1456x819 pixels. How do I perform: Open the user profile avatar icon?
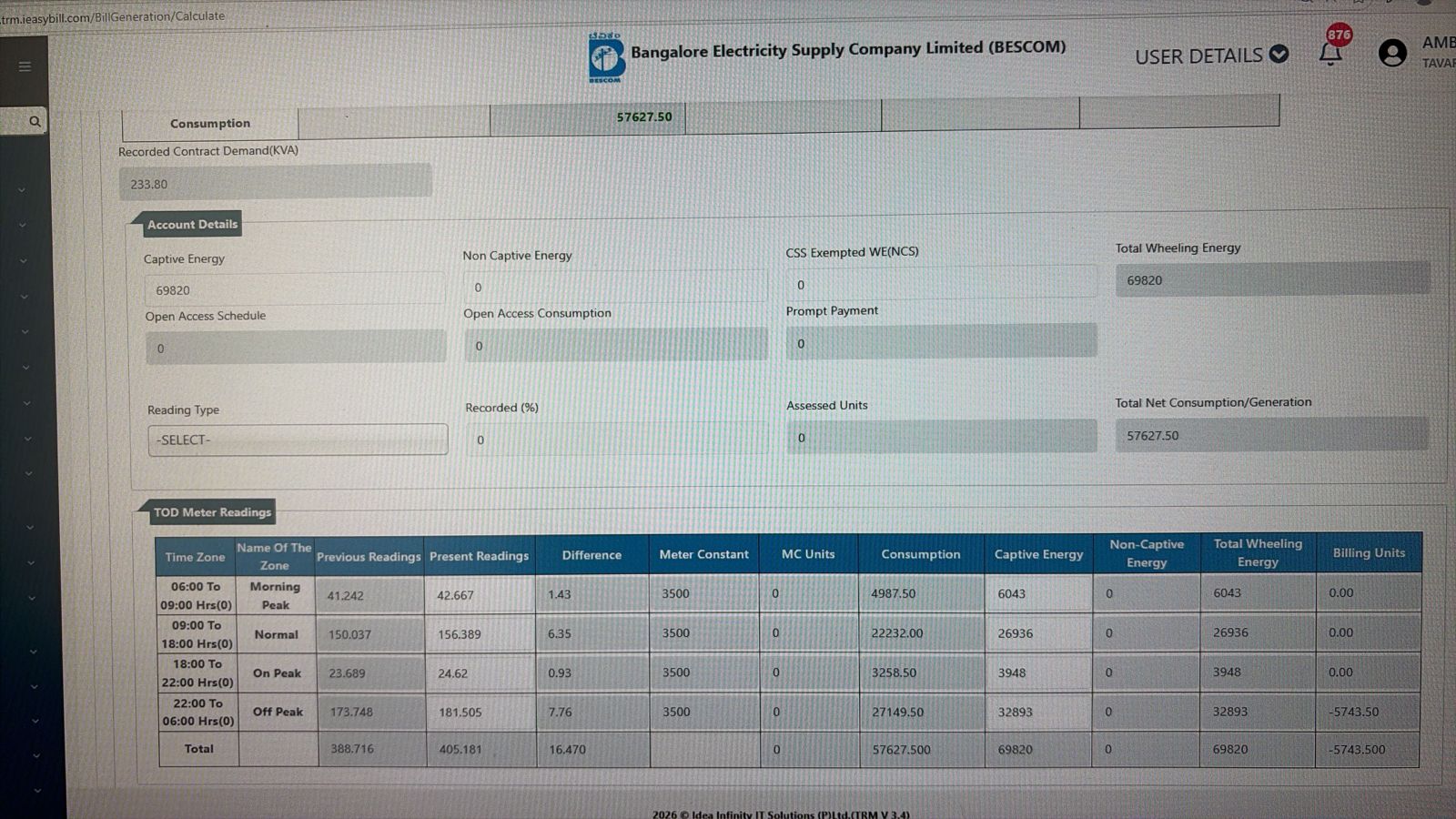(x=1392, y=53)
